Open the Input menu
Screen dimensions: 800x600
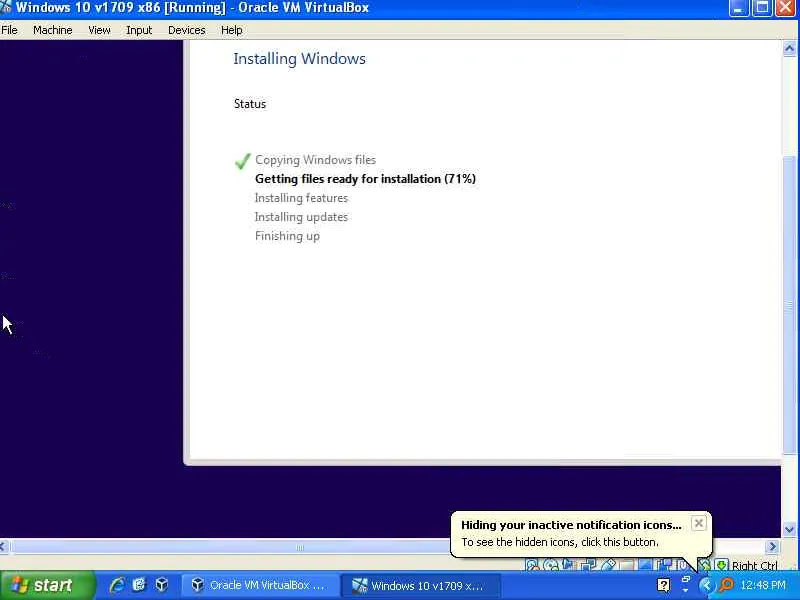[x=139, y=30]
